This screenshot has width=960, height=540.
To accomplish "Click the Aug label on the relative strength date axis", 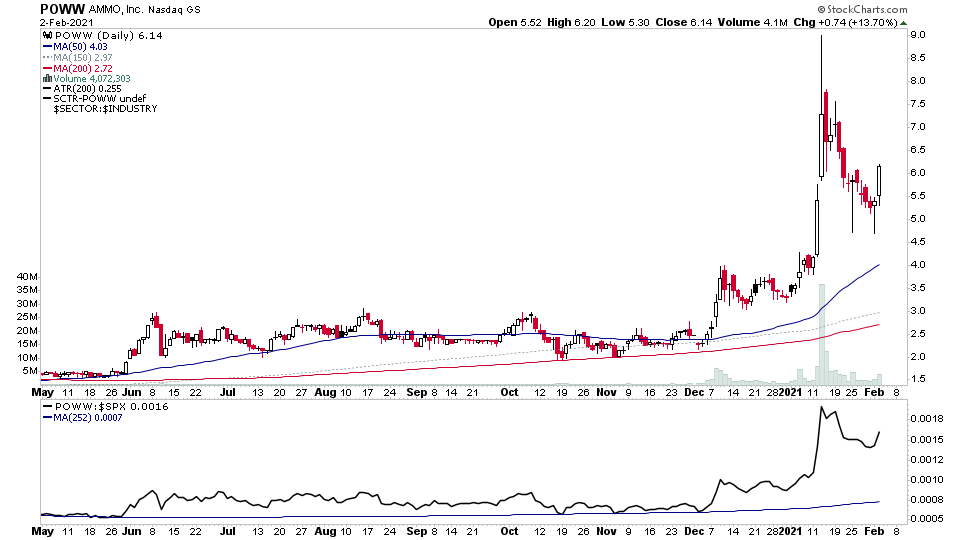I will click(325, 531).
